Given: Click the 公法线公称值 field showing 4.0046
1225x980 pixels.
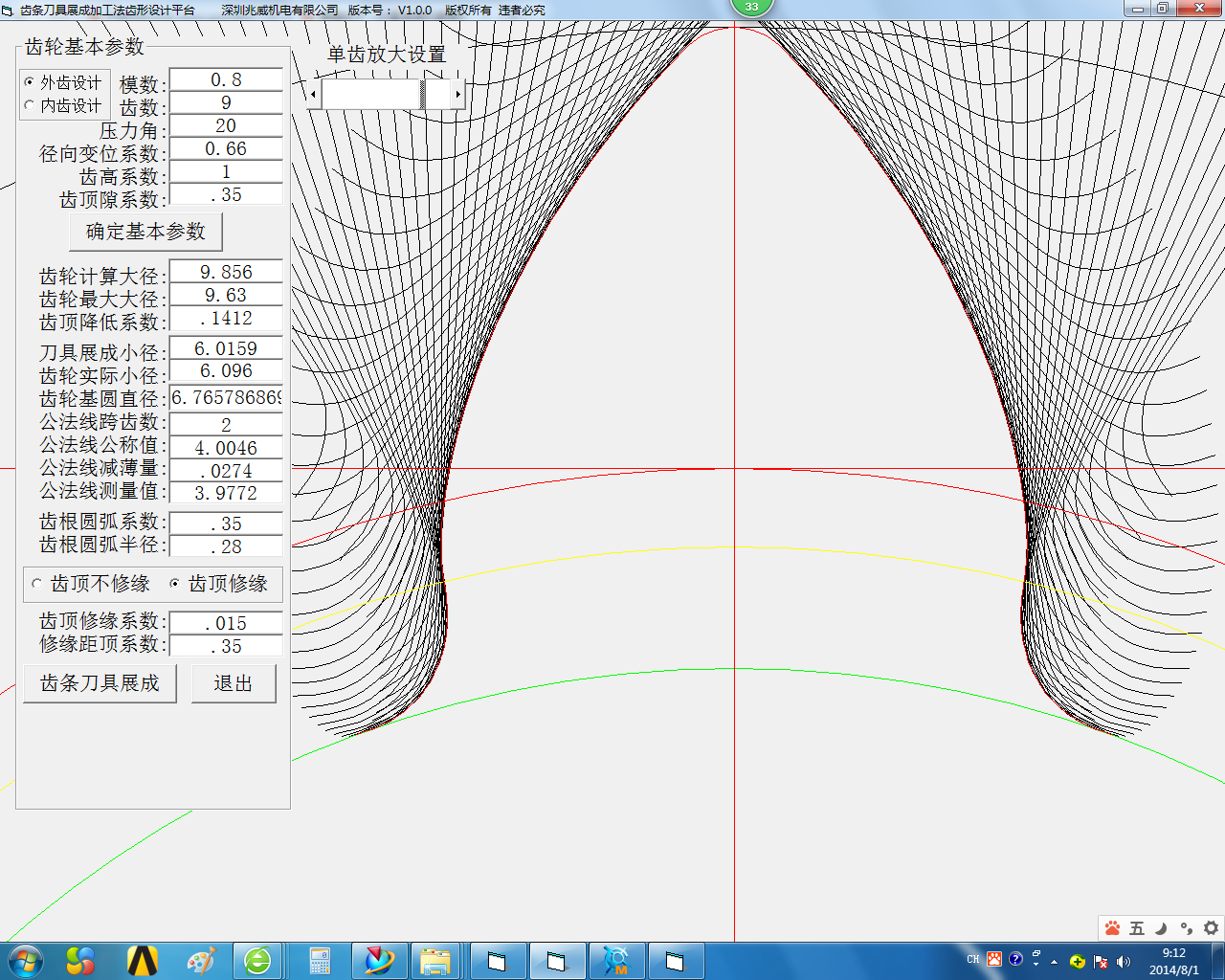Looking at the screenshot, I should coord(226,447).
